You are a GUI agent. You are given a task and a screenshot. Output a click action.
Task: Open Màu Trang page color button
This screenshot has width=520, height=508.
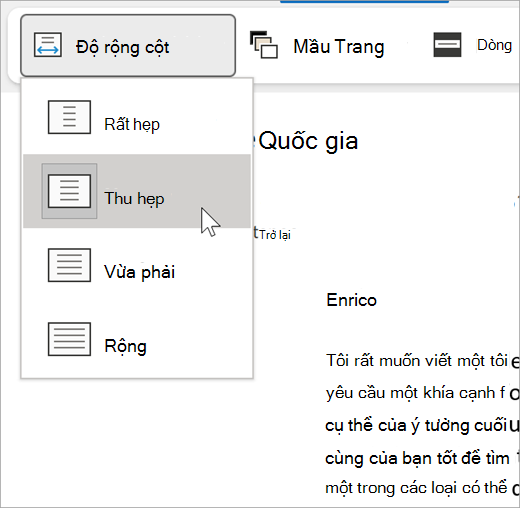point(317,46)
